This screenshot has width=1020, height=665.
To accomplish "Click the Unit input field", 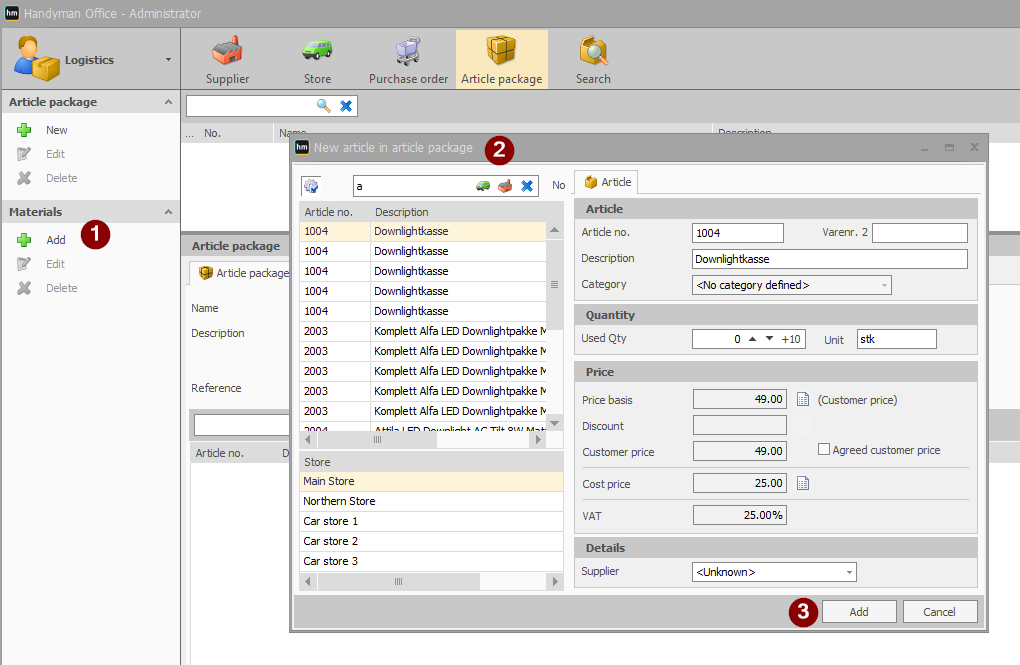I will (x=897, y=339).
